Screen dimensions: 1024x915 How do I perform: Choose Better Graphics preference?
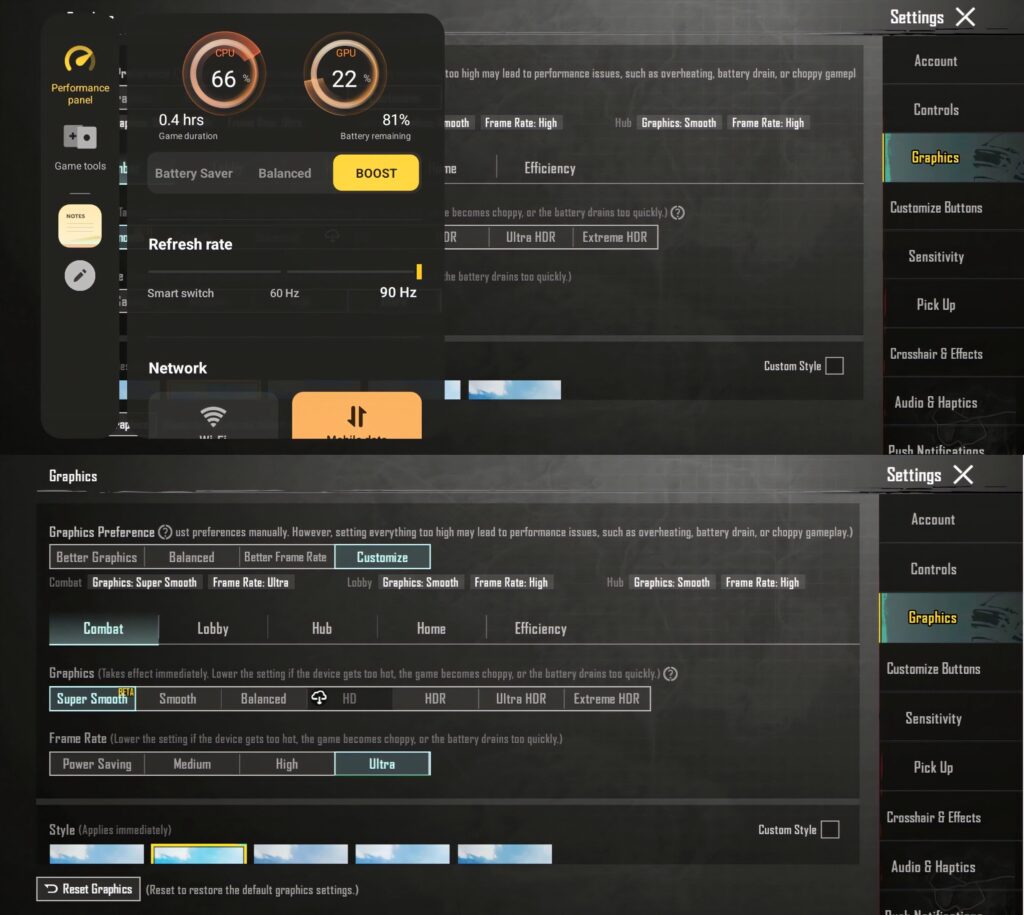click(x=97, y=557)
